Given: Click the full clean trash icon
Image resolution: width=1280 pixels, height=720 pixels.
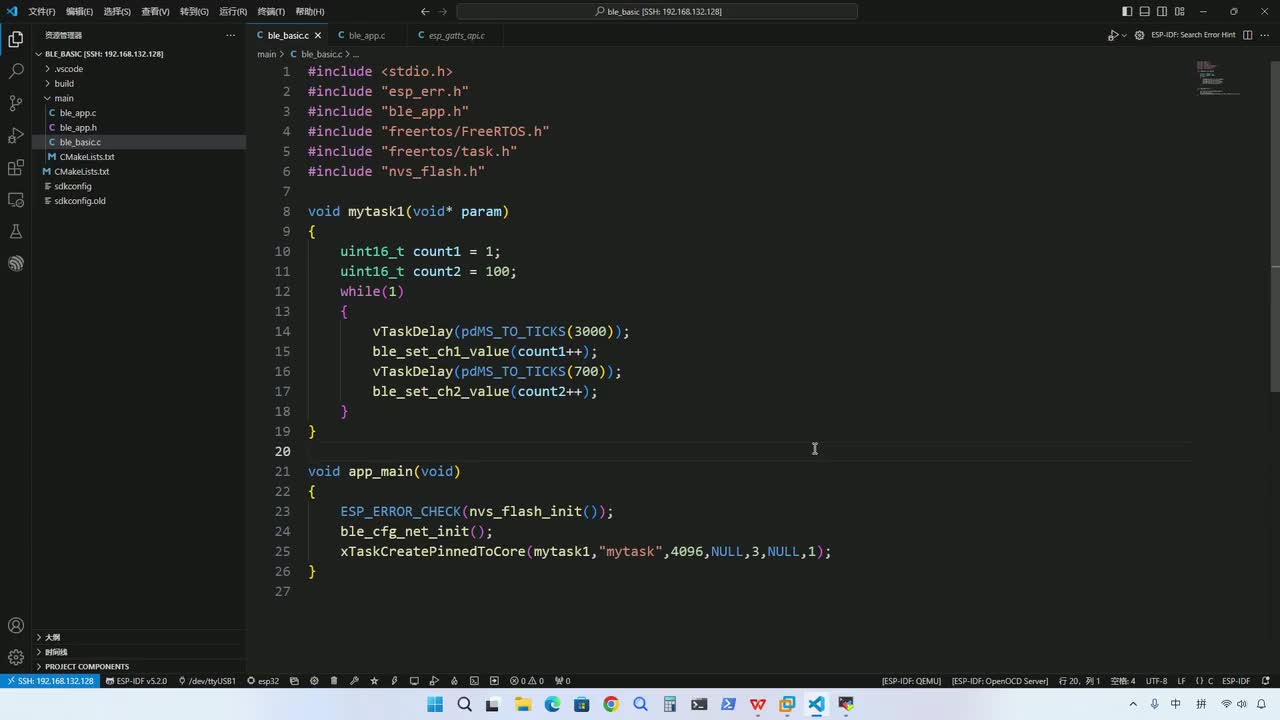Looking at the screenshot, I should pos(334,681).
